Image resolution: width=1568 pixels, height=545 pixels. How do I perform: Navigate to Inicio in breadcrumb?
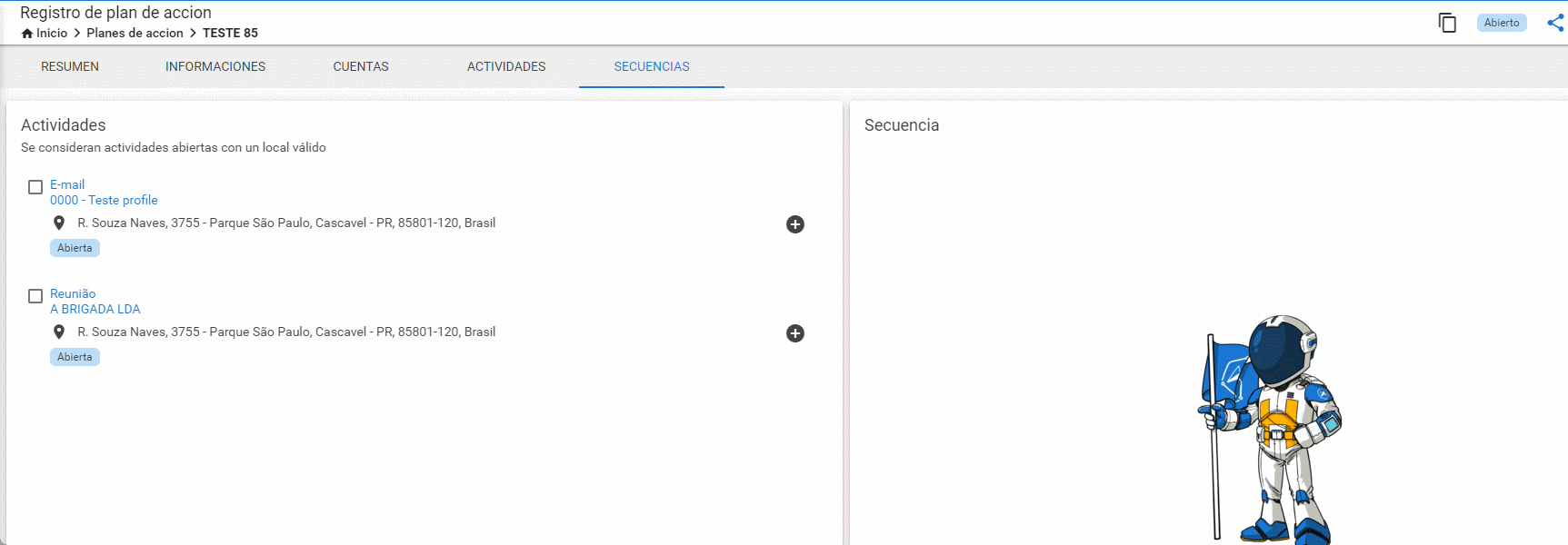[52, 33]
